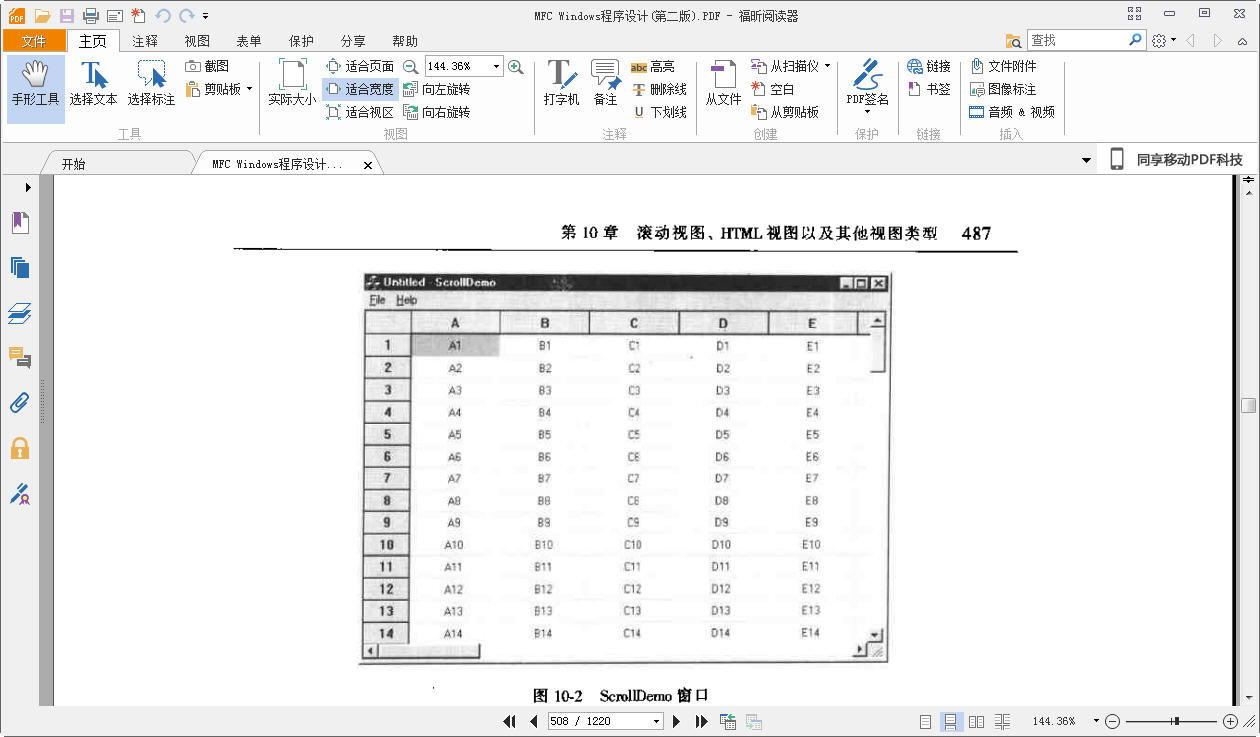Print document via quick access toolbar
1260x737 pixels.
point(90,15)
